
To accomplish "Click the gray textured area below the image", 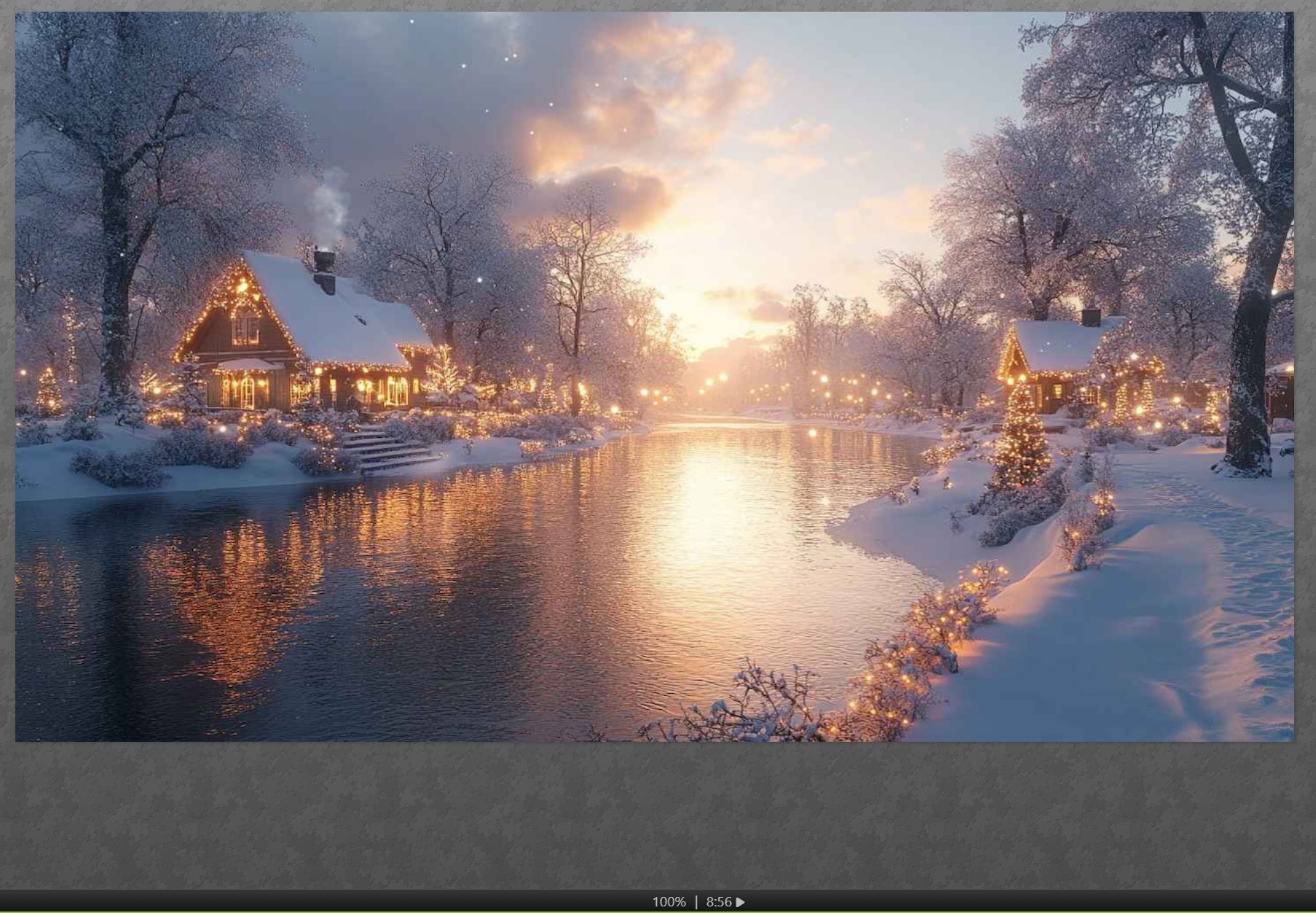I will pos(655,816).
